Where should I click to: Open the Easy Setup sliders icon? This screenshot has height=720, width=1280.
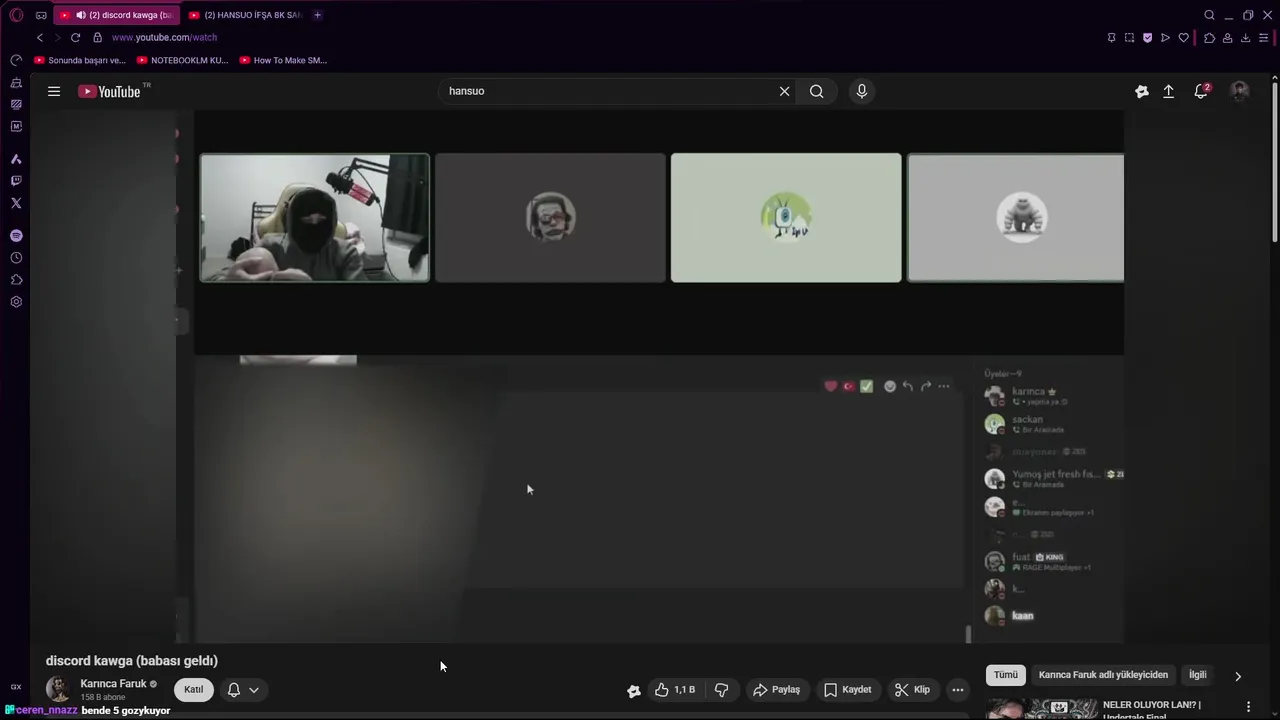coord(1265,38)
